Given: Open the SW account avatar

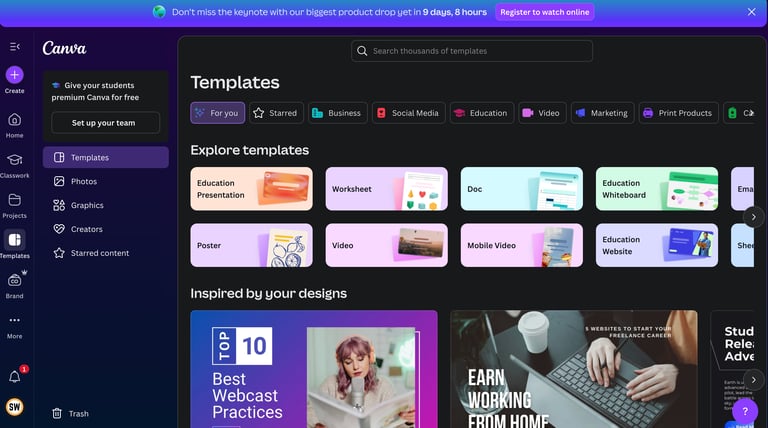Looking at the screenshot, I should coord(15,407).
